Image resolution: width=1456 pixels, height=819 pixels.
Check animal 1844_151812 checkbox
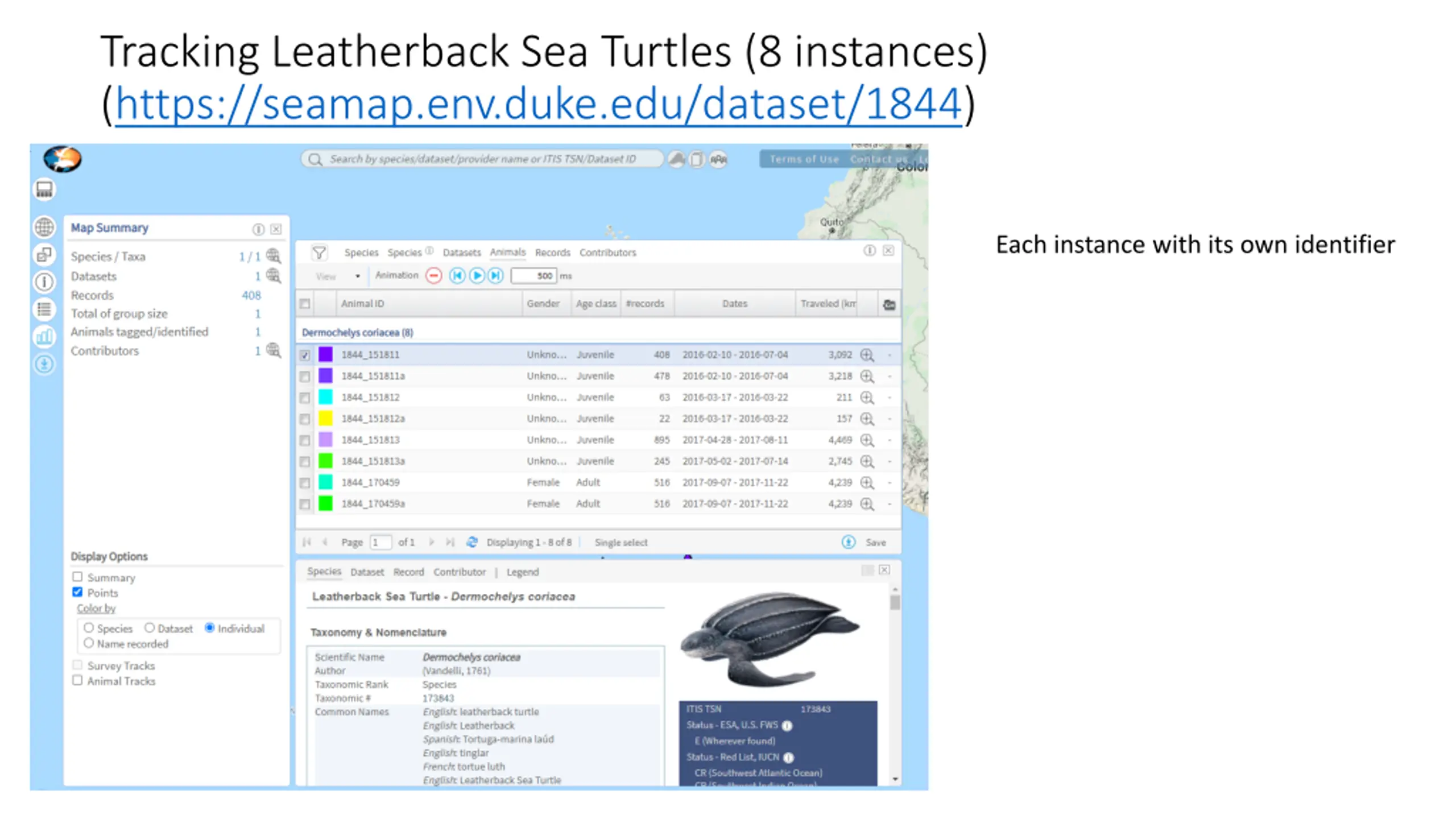pyautogui.click(x=305, y=398)
